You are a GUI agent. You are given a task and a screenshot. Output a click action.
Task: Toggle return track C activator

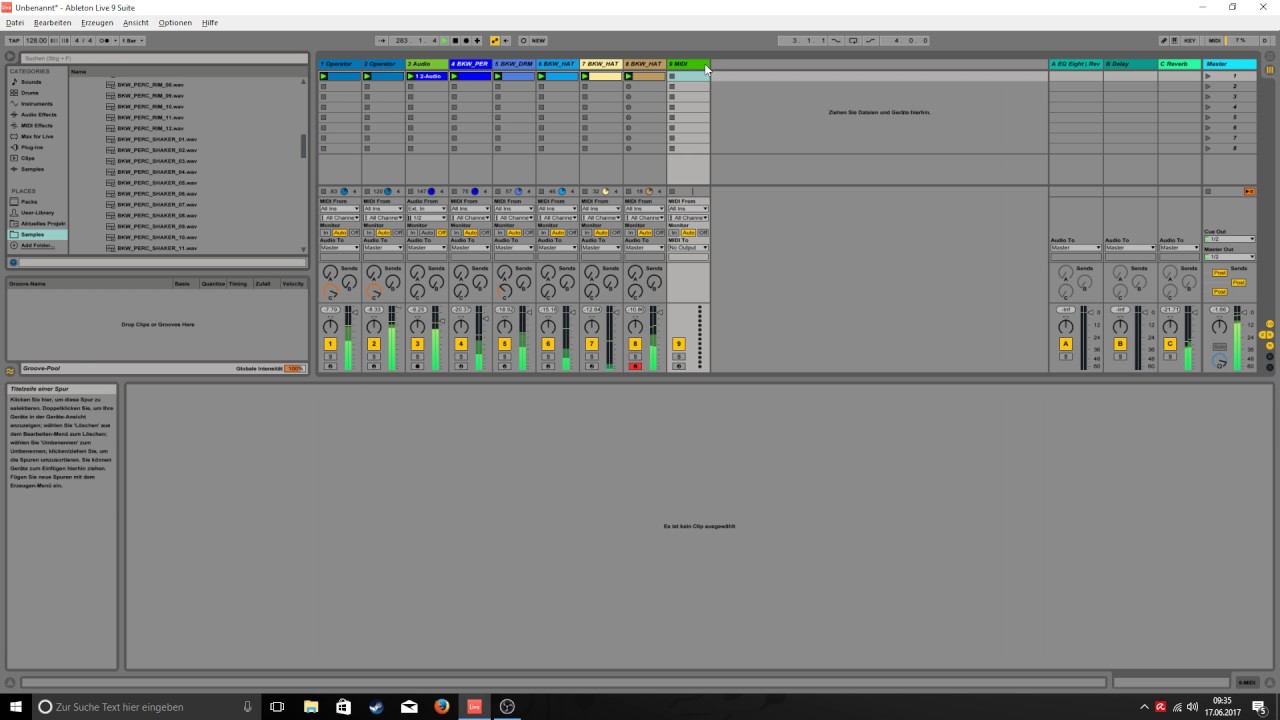pyautogui.click(x=1170, y=343)
